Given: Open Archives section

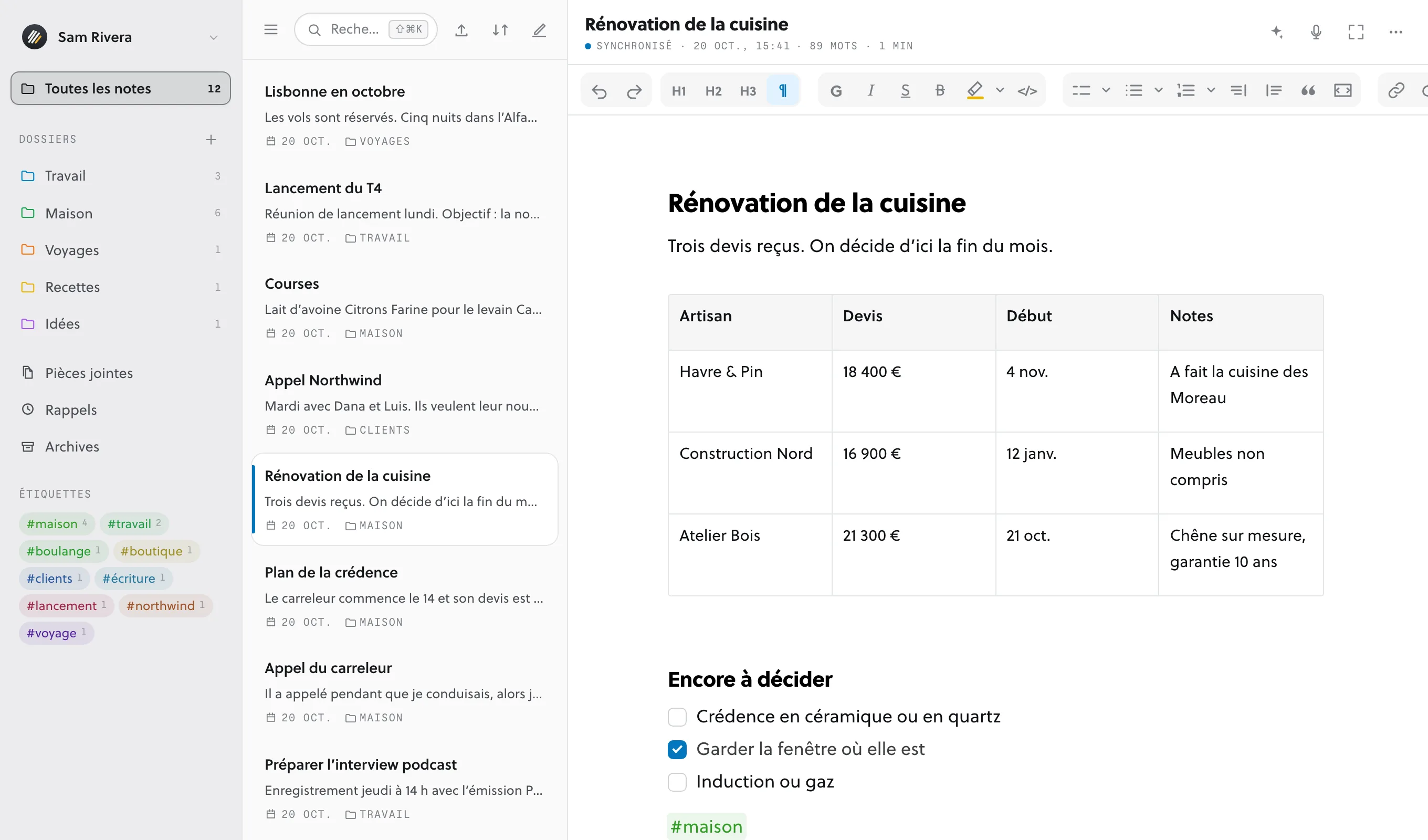Looking at the screenshot, I should pyautogui.click(x=121, y=447).
